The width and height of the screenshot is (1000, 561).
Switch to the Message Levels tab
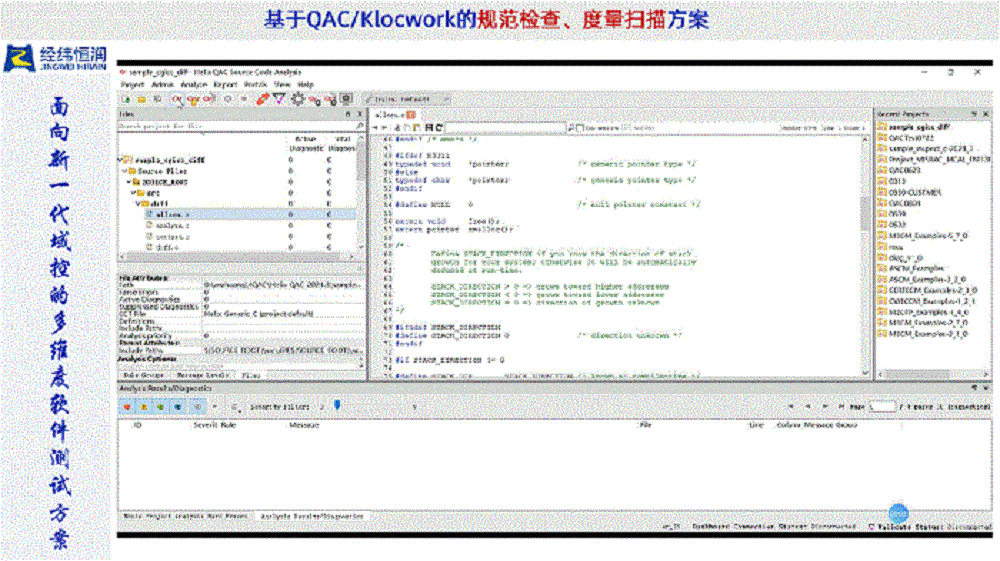(202, 375)
